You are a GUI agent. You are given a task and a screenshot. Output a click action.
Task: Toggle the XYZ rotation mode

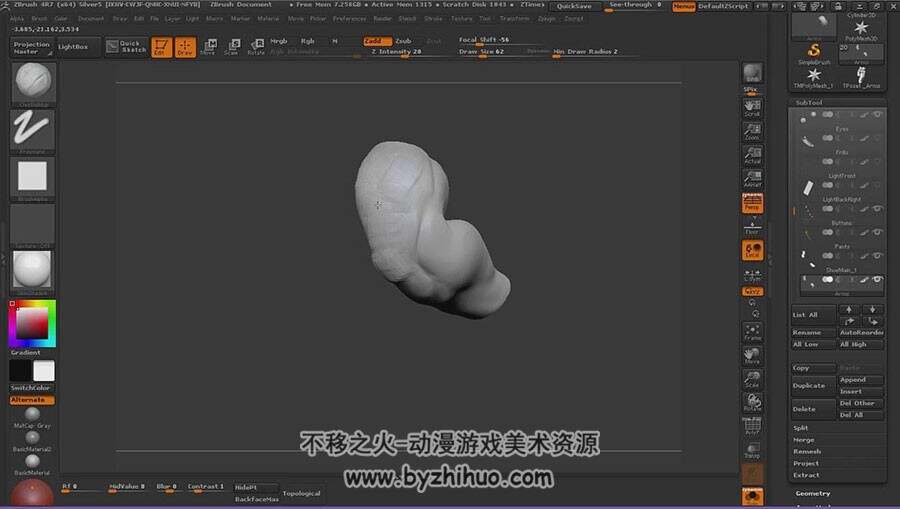click(752, 292)
